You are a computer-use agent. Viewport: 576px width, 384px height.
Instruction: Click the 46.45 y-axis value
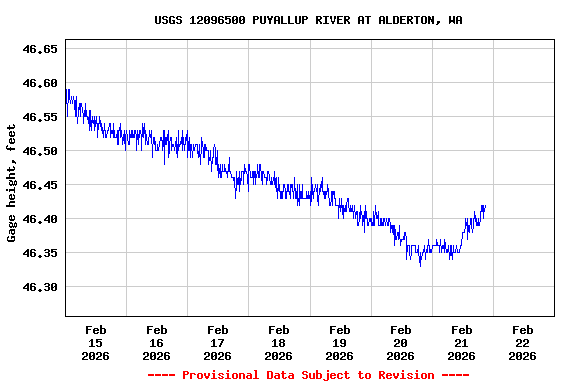coord(40,185)
